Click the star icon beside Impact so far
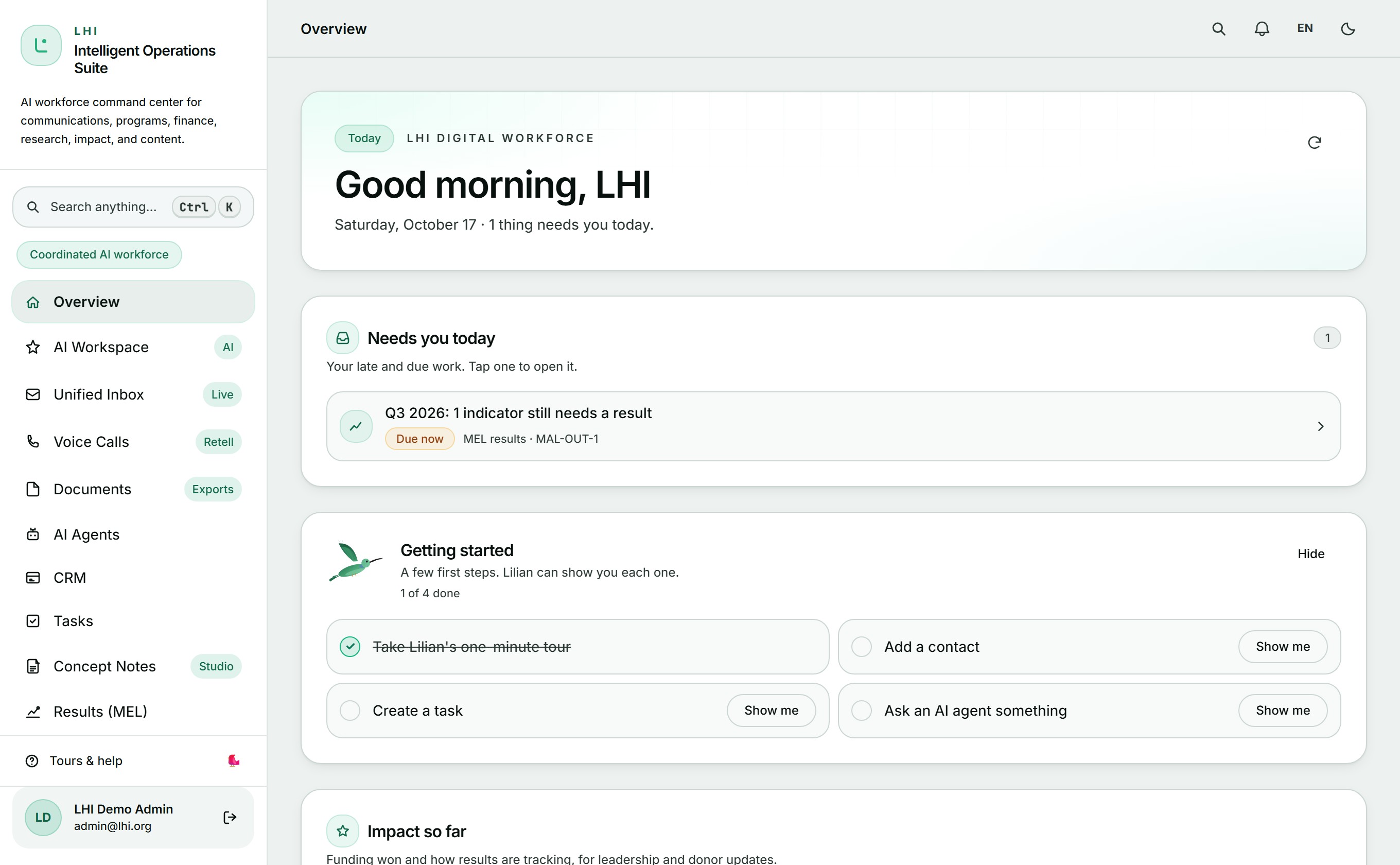The width and height of the screenshot is (1400, 865). click(343, 831)
